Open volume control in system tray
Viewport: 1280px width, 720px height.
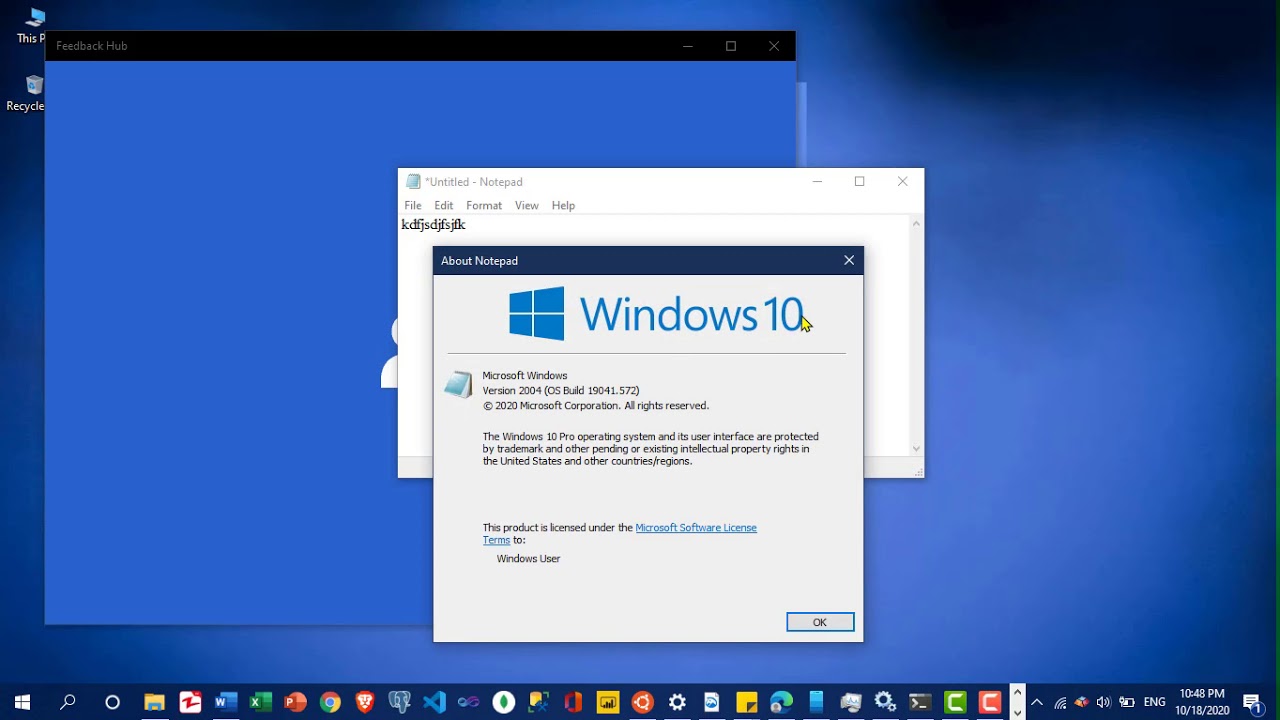point(1103,702)
